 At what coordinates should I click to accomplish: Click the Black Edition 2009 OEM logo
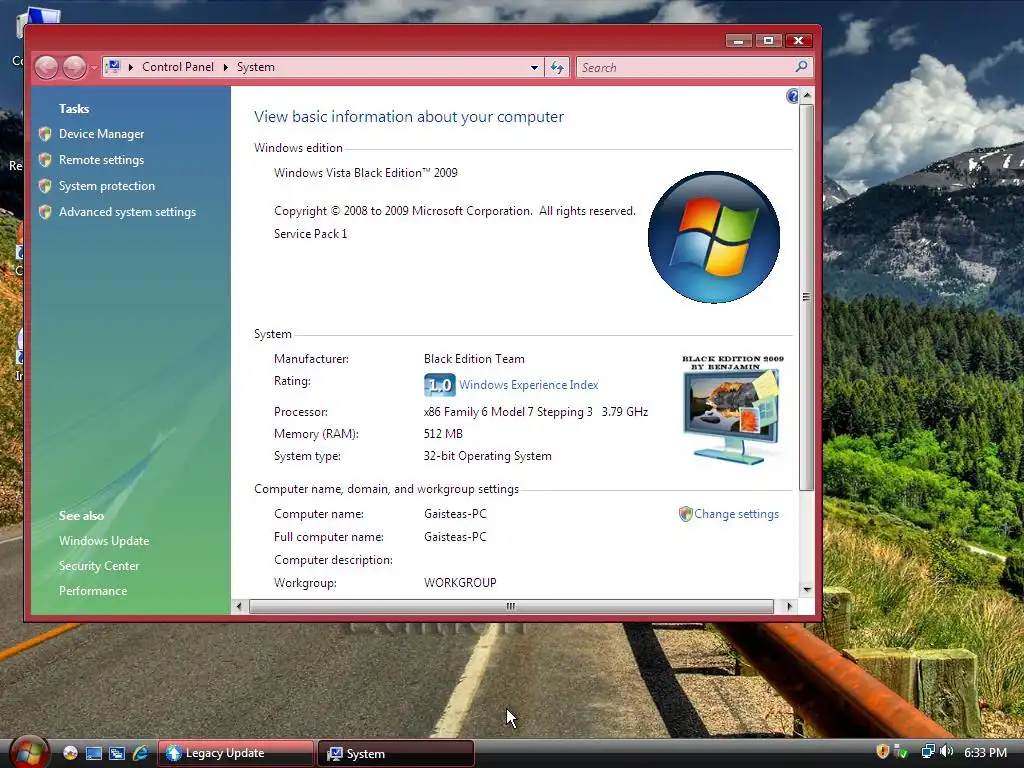click(x=733, y=409)
